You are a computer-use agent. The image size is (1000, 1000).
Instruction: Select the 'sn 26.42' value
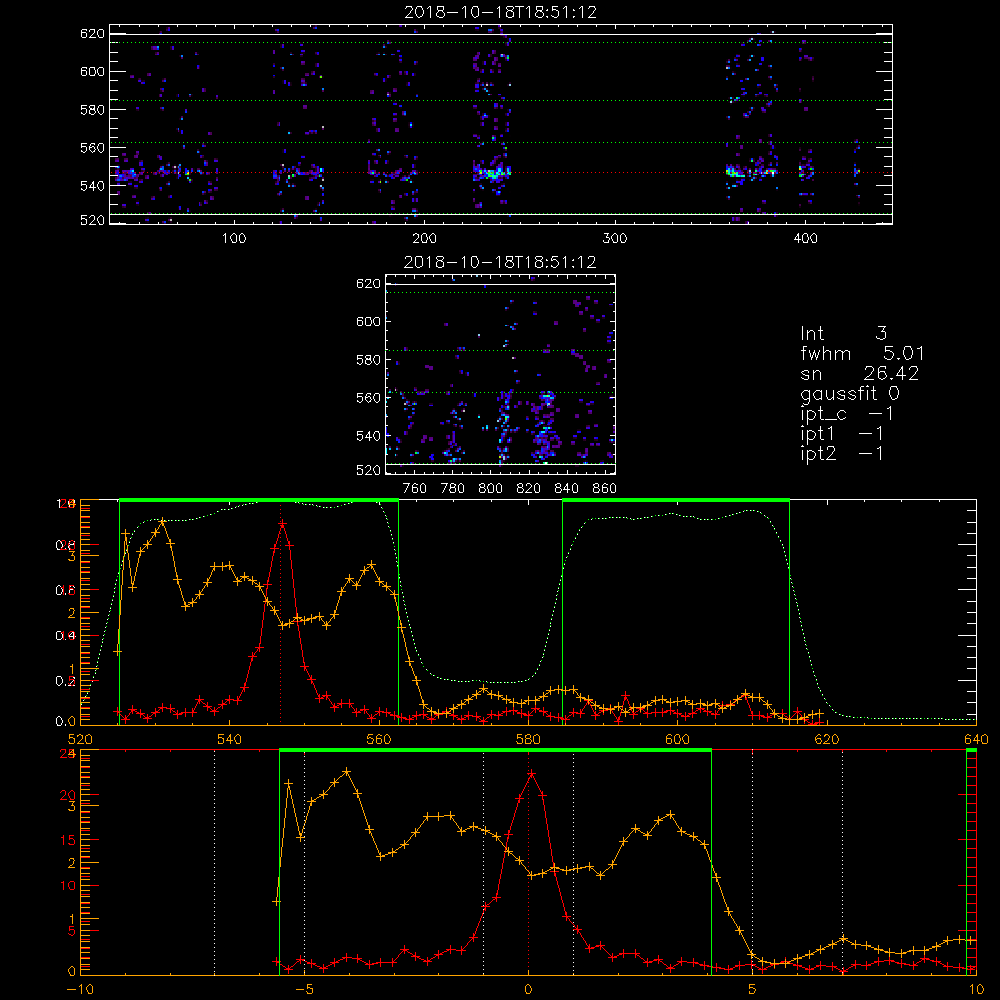click(859, 373)
